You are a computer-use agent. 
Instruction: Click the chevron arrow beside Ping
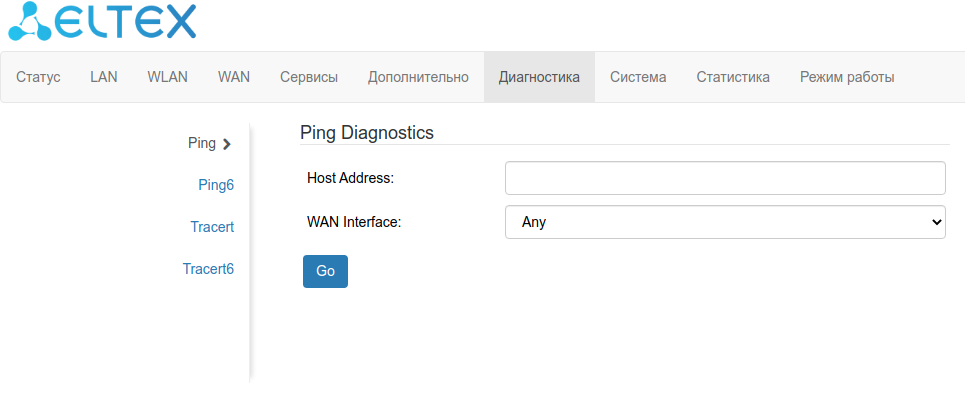(x=227, y=144)
